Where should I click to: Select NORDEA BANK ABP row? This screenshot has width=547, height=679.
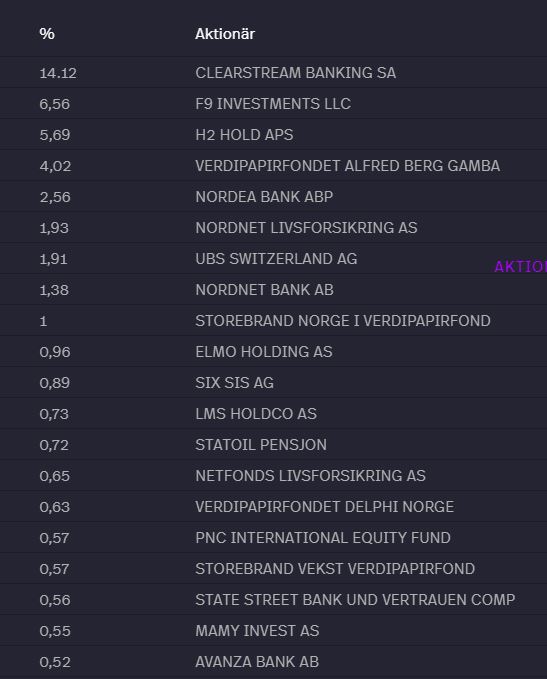(x=273, y=197)
